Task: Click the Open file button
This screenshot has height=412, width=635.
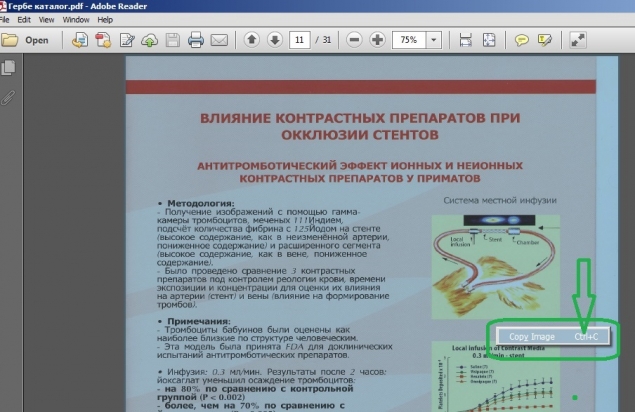Action: point(27,41)
